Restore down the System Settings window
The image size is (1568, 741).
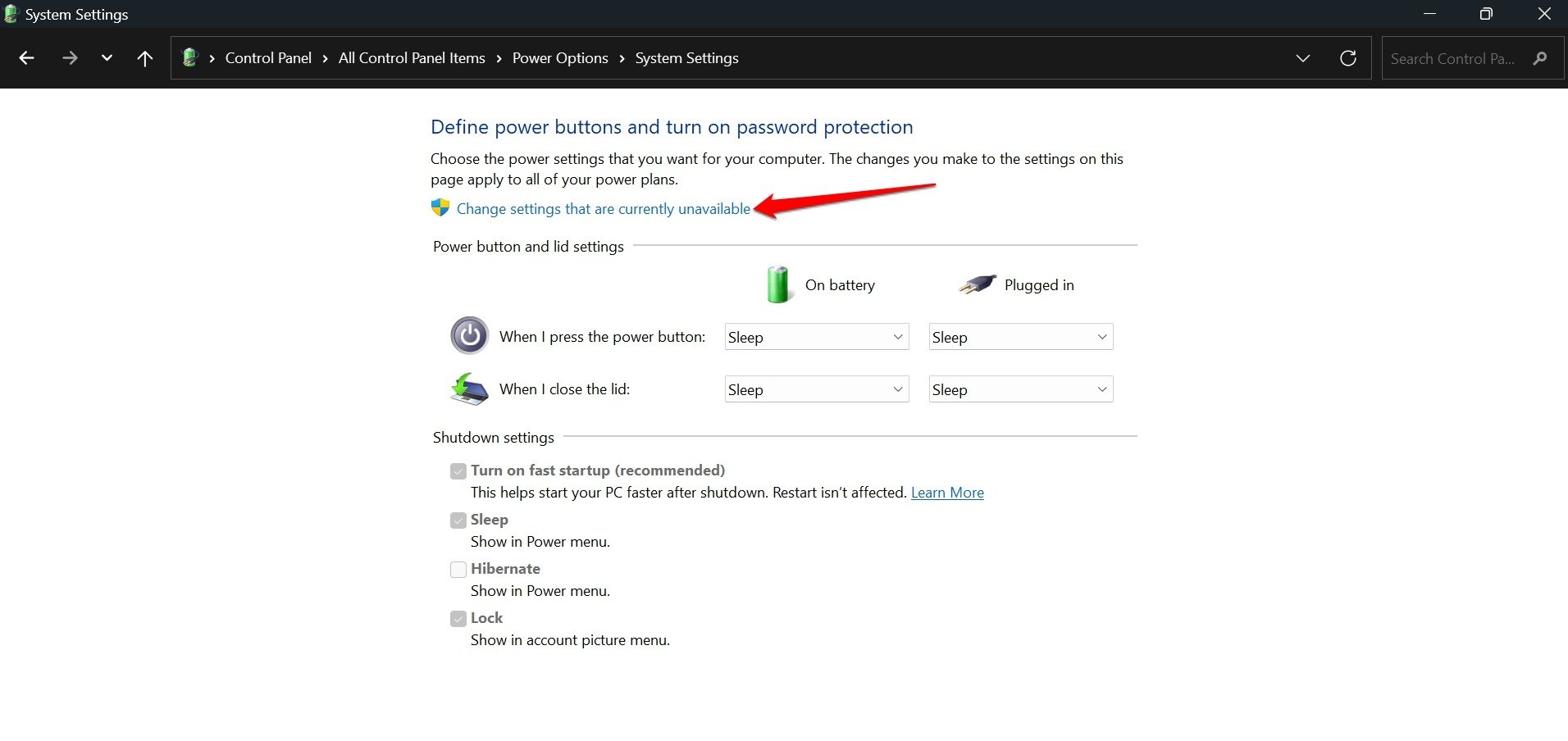point(1486,14)
